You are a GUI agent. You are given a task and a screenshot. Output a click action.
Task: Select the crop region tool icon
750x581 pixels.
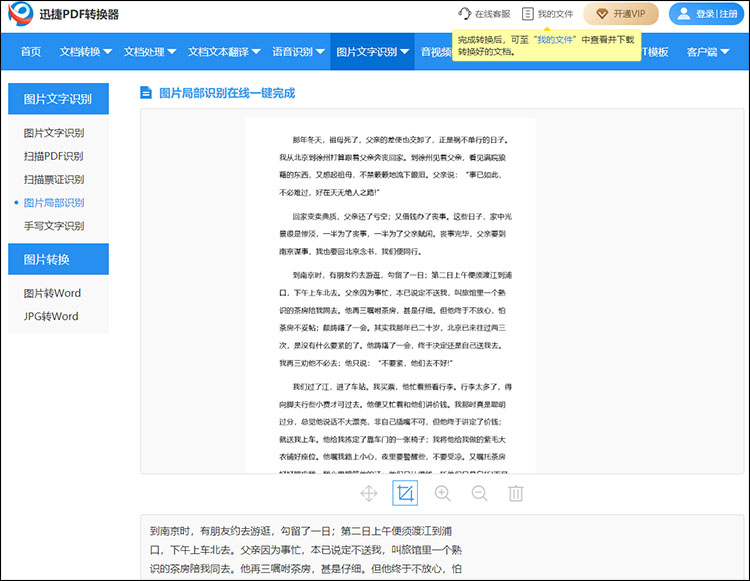click(405, 493)
